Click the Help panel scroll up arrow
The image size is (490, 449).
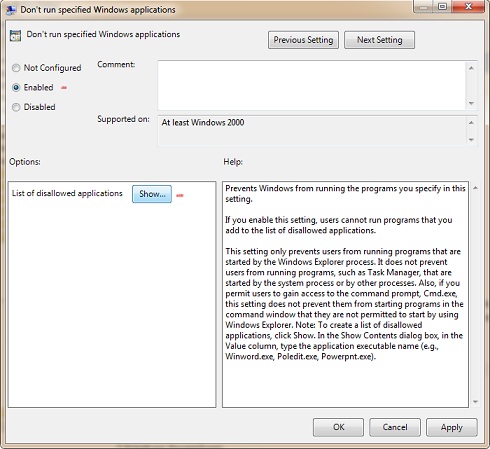click(x=475, y=188)
